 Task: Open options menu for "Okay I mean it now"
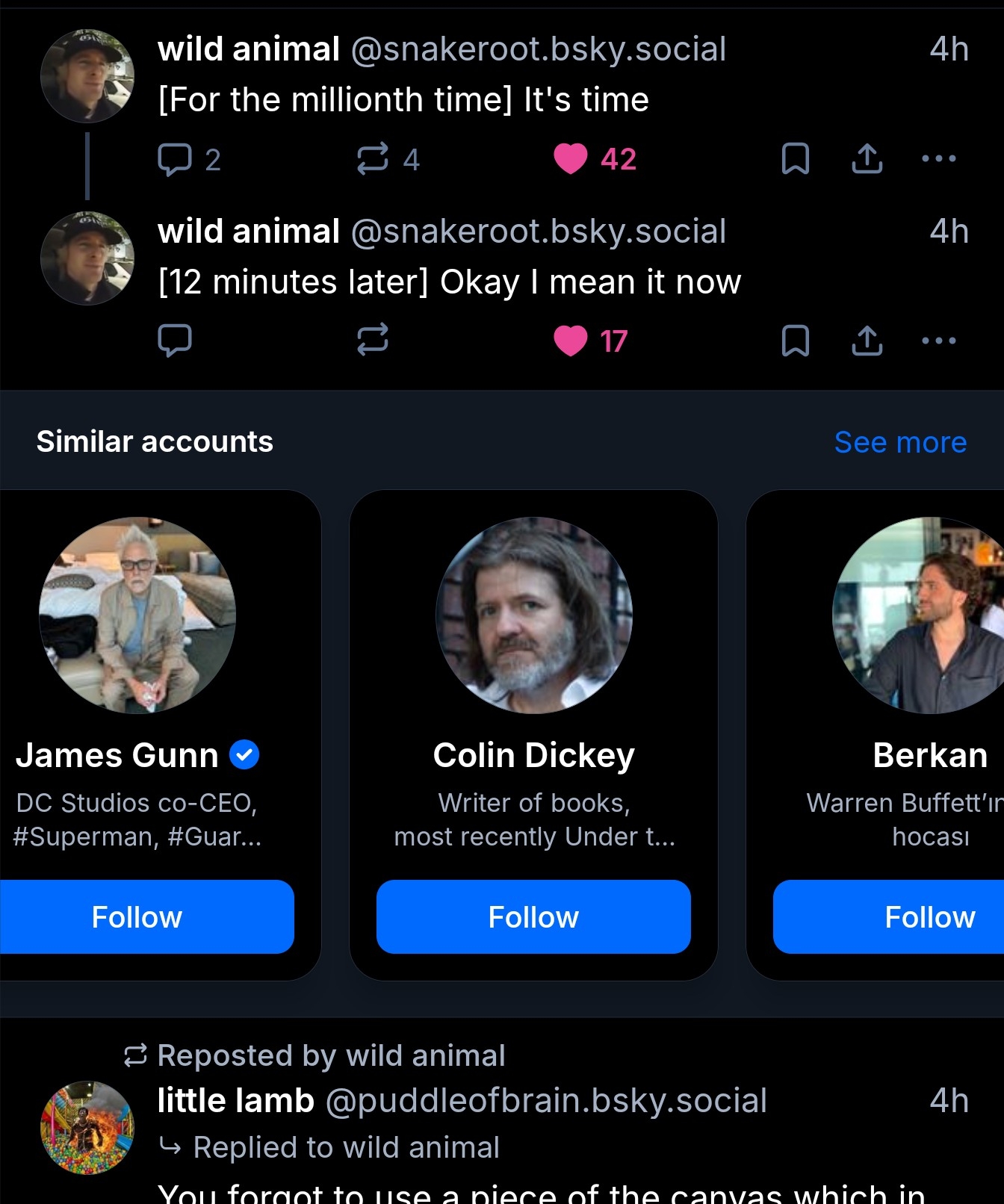tap(938, 341)
